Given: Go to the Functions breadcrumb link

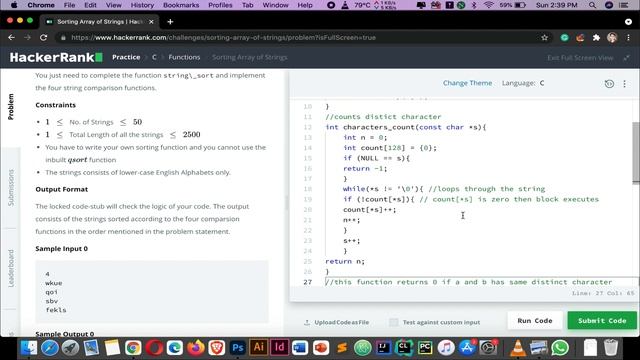Looking at the screenshot, I should click(x=184, y=57).
